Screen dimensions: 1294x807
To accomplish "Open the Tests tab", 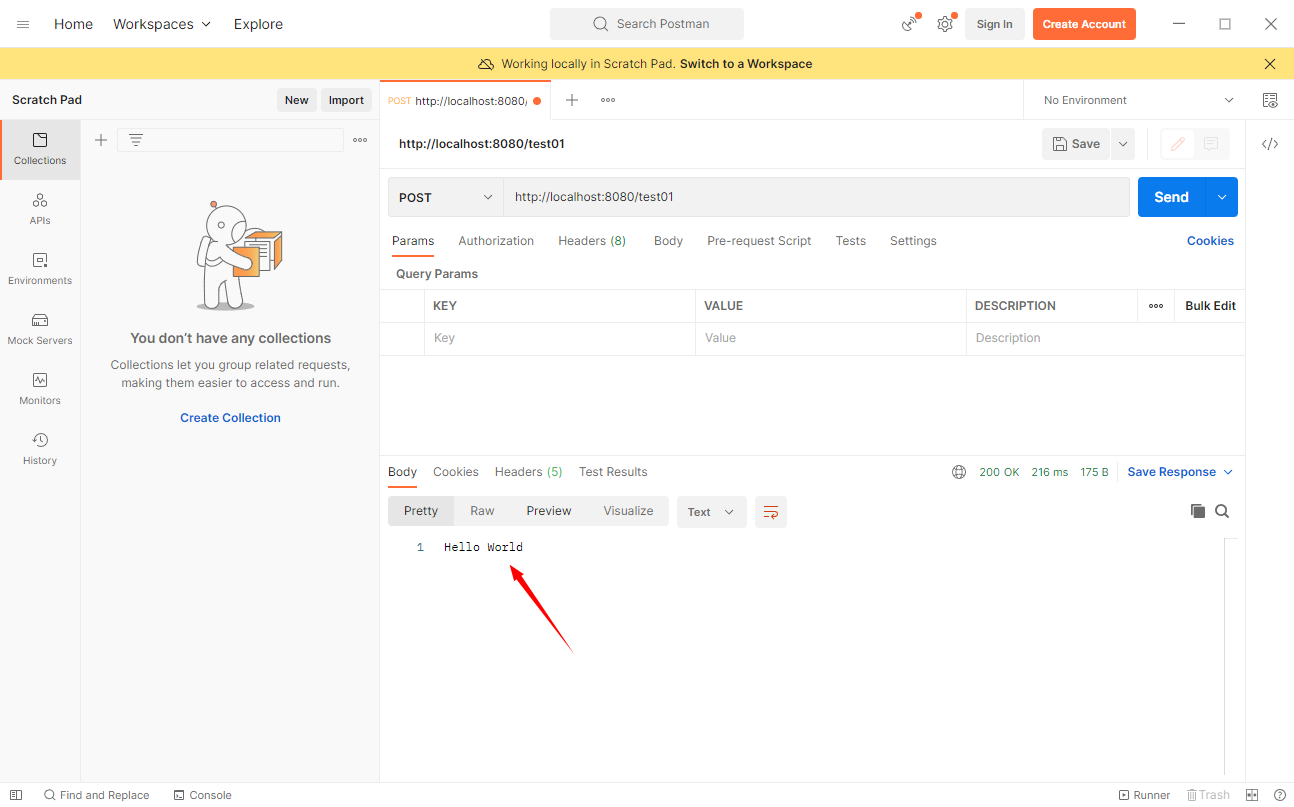I will (851, 241).
